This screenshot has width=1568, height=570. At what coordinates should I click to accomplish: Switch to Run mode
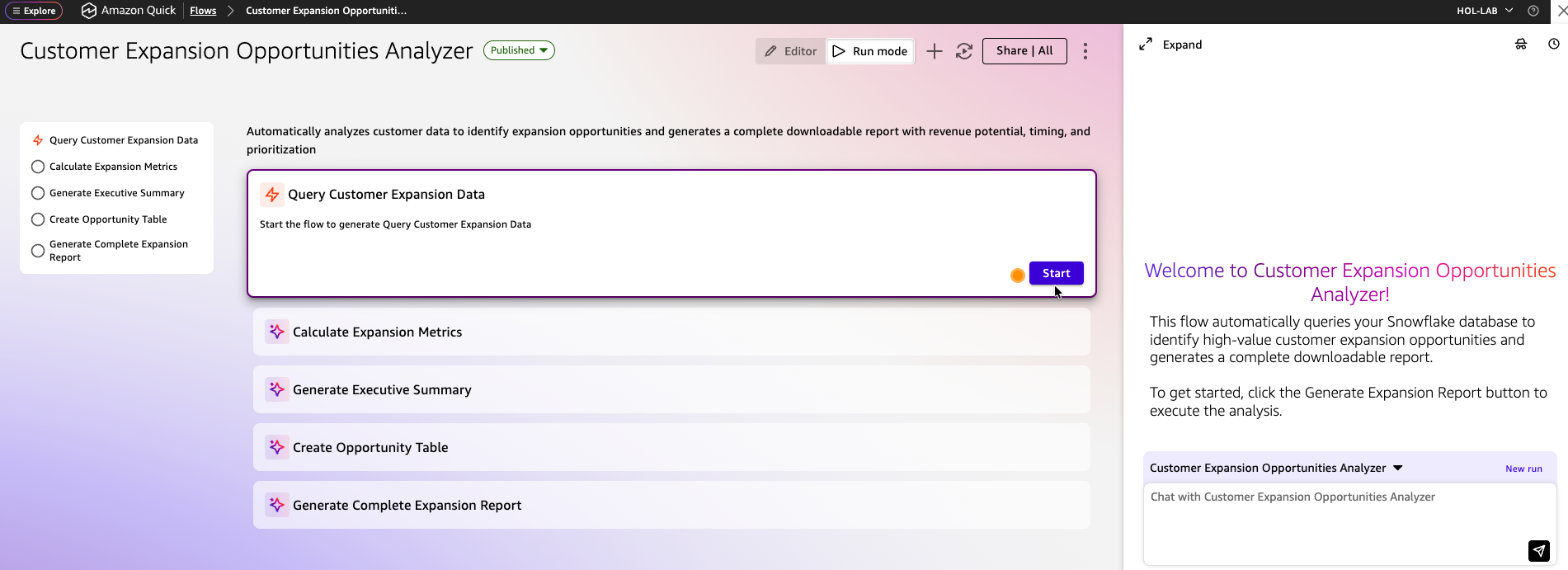[x=870, y=51]
